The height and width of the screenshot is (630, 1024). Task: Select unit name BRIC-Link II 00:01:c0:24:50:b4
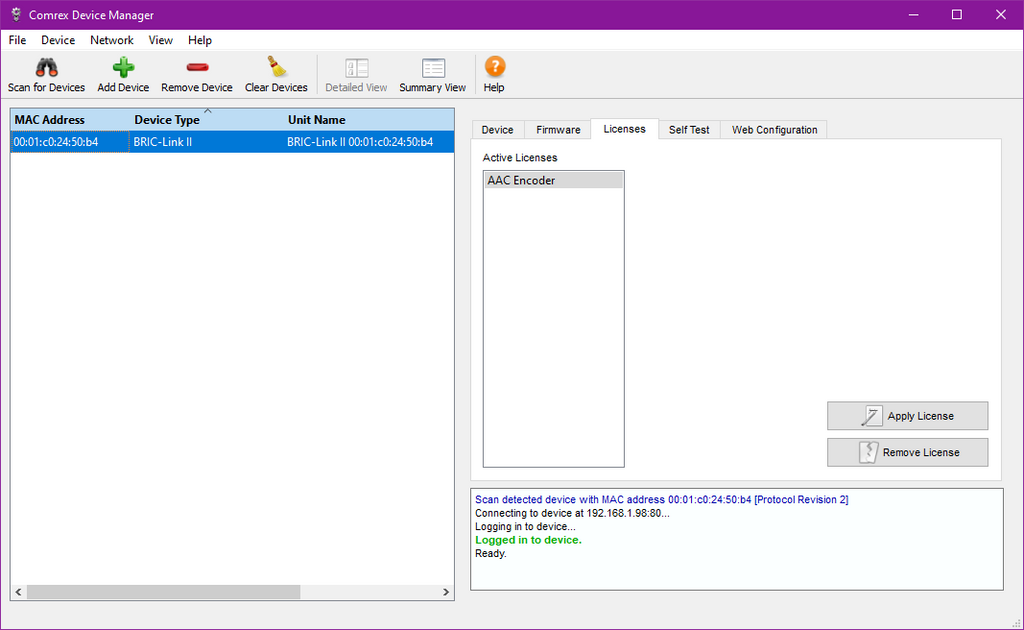(369, 142)
